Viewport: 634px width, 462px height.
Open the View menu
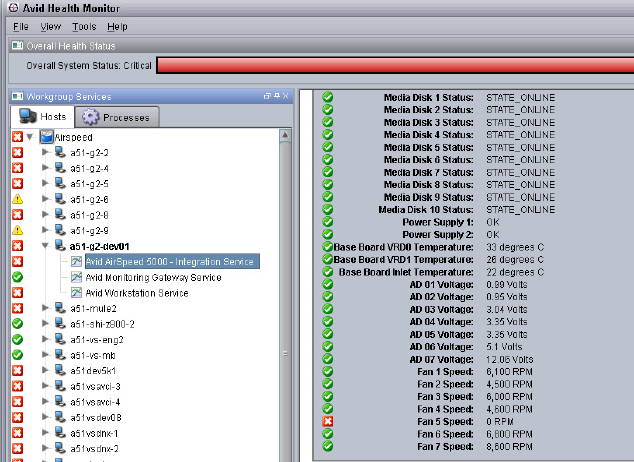pyautogui.click(x=51, y=27)
